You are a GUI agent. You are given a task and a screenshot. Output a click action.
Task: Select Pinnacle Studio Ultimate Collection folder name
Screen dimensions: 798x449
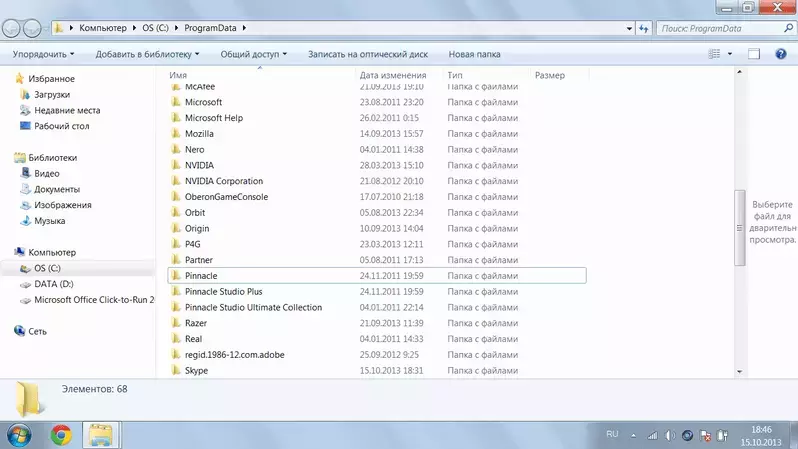point(253,307)
